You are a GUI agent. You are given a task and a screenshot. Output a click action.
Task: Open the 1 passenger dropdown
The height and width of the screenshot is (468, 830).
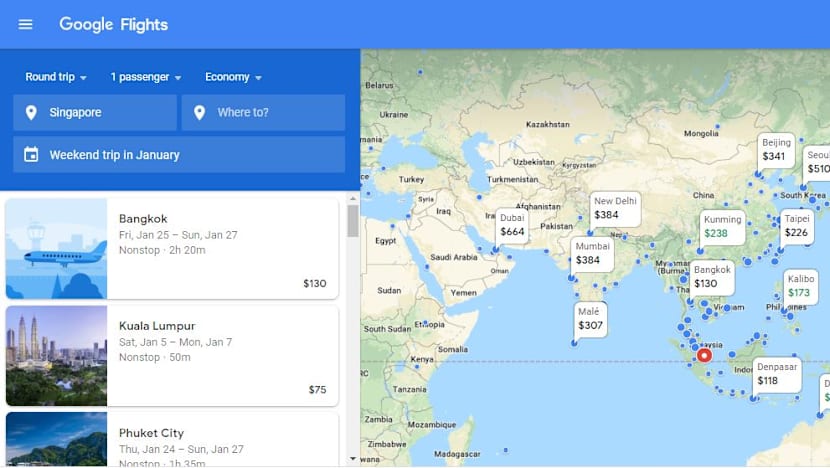146,77
